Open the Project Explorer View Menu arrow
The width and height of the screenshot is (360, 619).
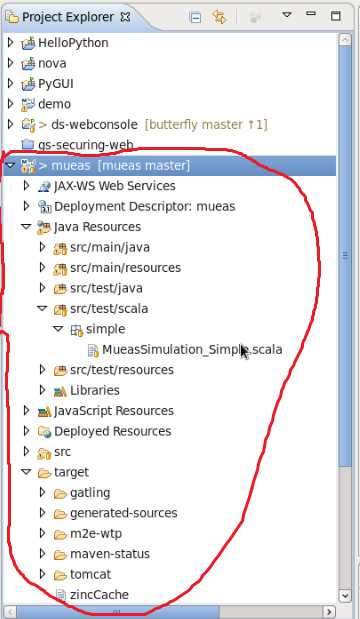click(287, 15)
